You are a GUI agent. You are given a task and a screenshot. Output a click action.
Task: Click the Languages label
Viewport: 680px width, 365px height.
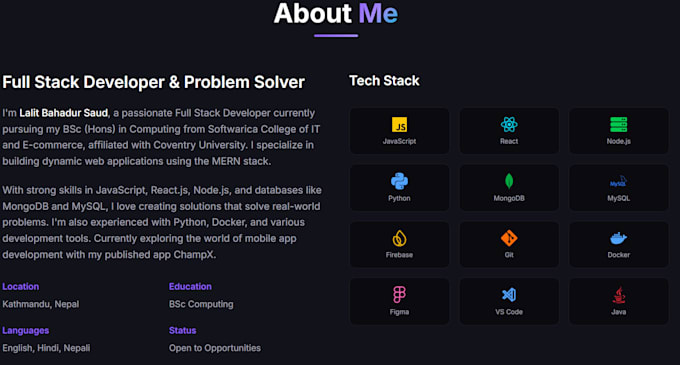point(26,331)
